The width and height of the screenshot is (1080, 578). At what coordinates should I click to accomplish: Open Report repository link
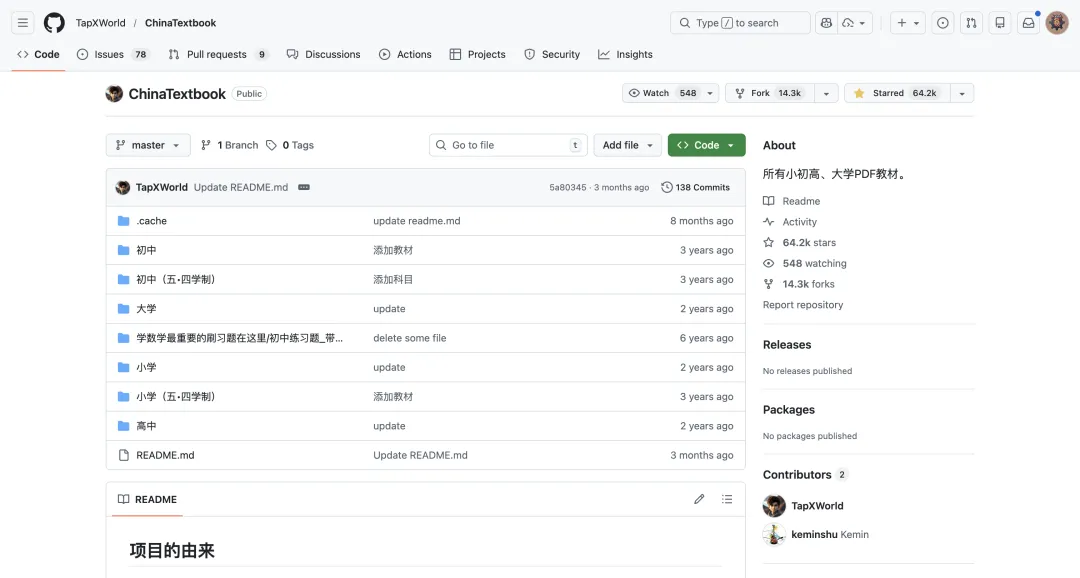coord(802,305)
